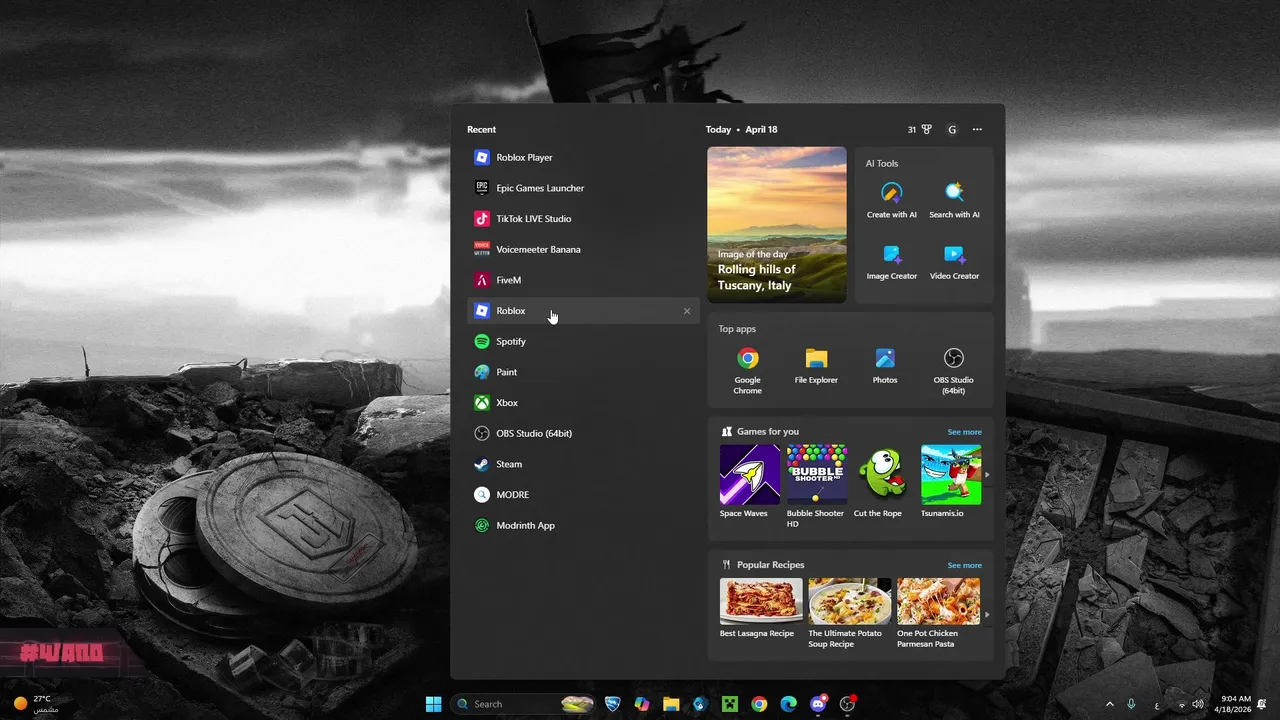This screenshot has width=1280, height=720.
Task: Open the Windows Start button
Action: coord(433,704)
